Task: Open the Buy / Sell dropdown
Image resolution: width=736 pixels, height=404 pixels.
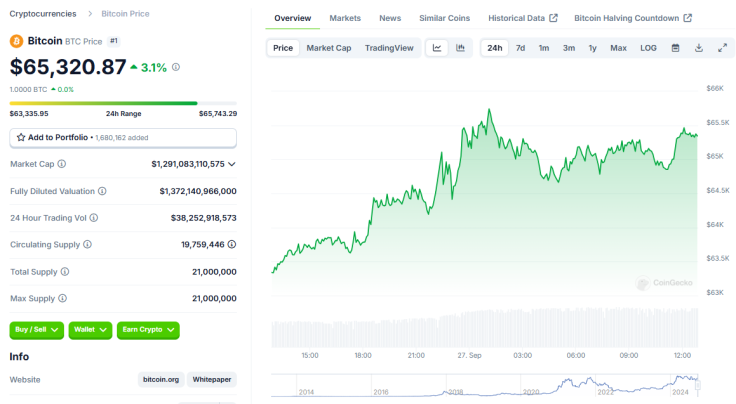Action: (x=37, y=330)
